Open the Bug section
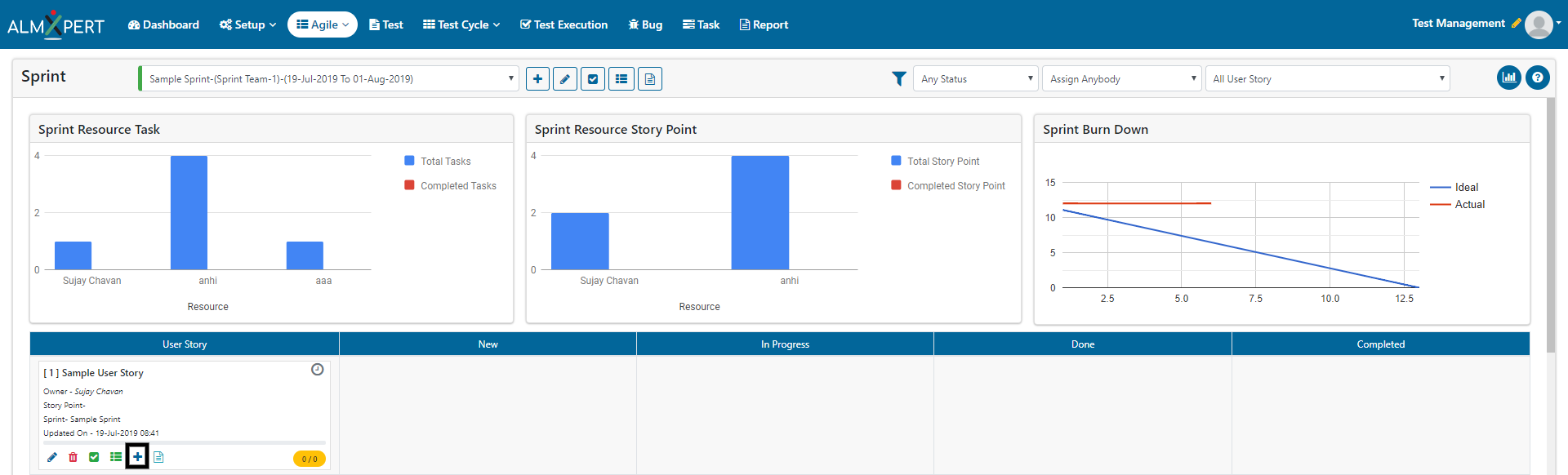 [645, 24]
